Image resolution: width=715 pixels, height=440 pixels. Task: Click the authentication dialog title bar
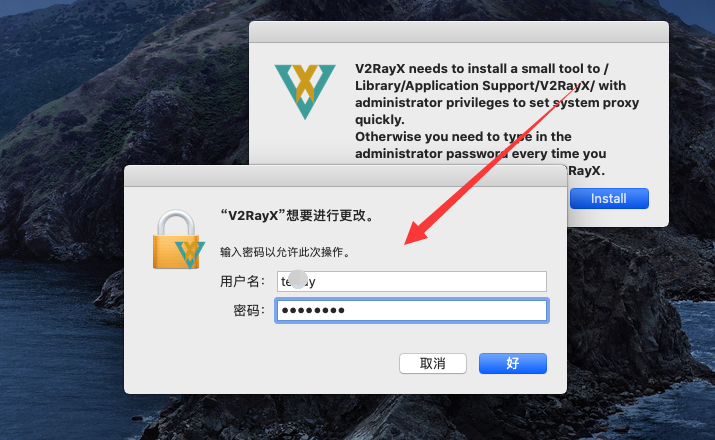click(345, 176)
